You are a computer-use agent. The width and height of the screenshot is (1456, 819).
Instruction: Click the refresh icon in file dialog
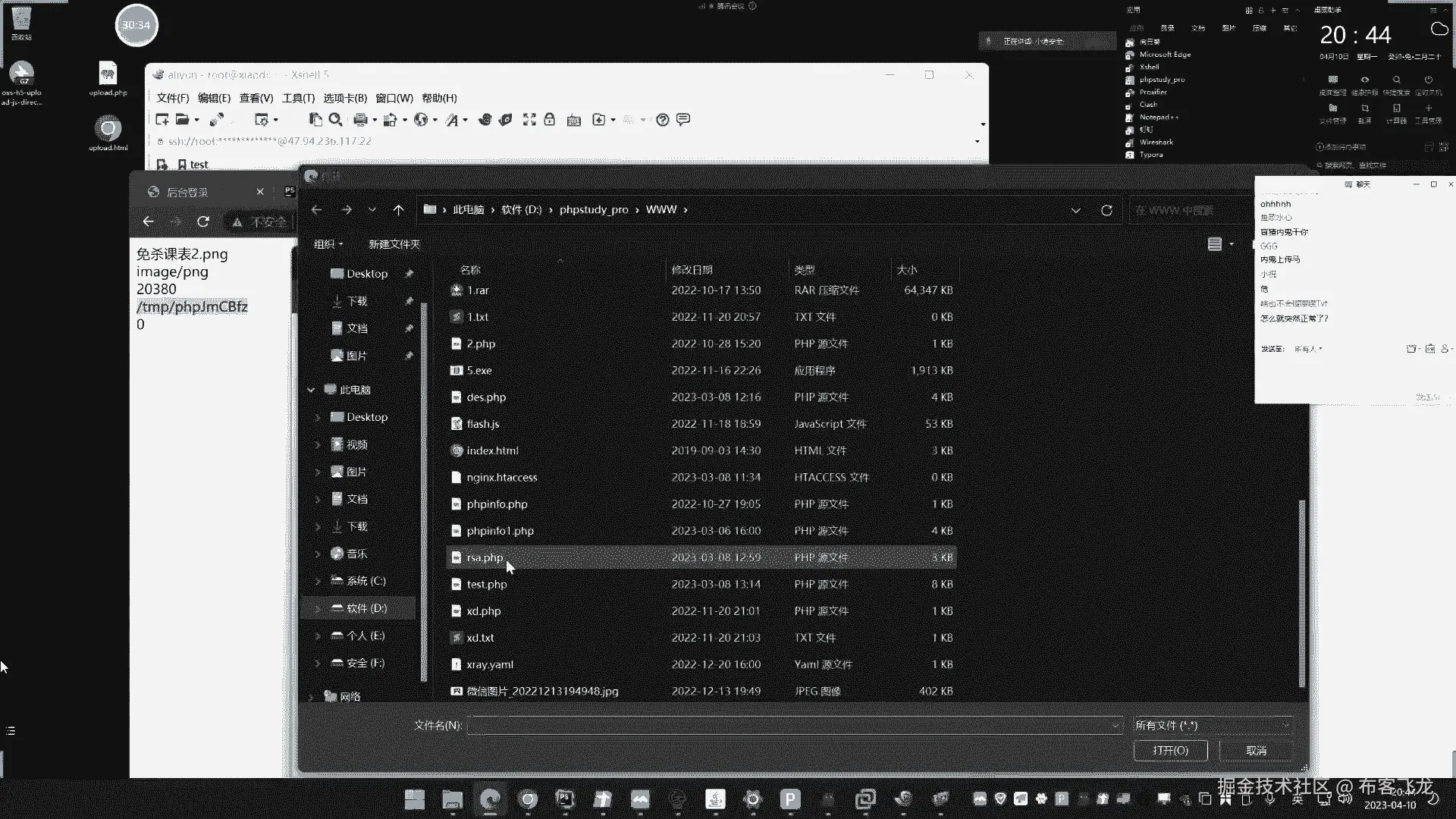point(1106,210)
